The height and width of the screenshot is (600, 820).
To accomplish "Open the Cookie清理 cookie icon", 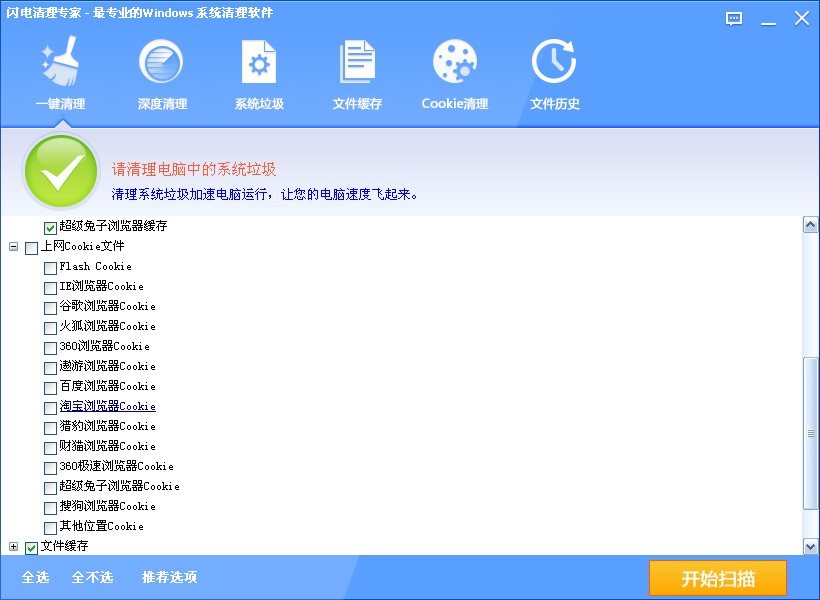I will pyautogui.click(x=455, y=62).
